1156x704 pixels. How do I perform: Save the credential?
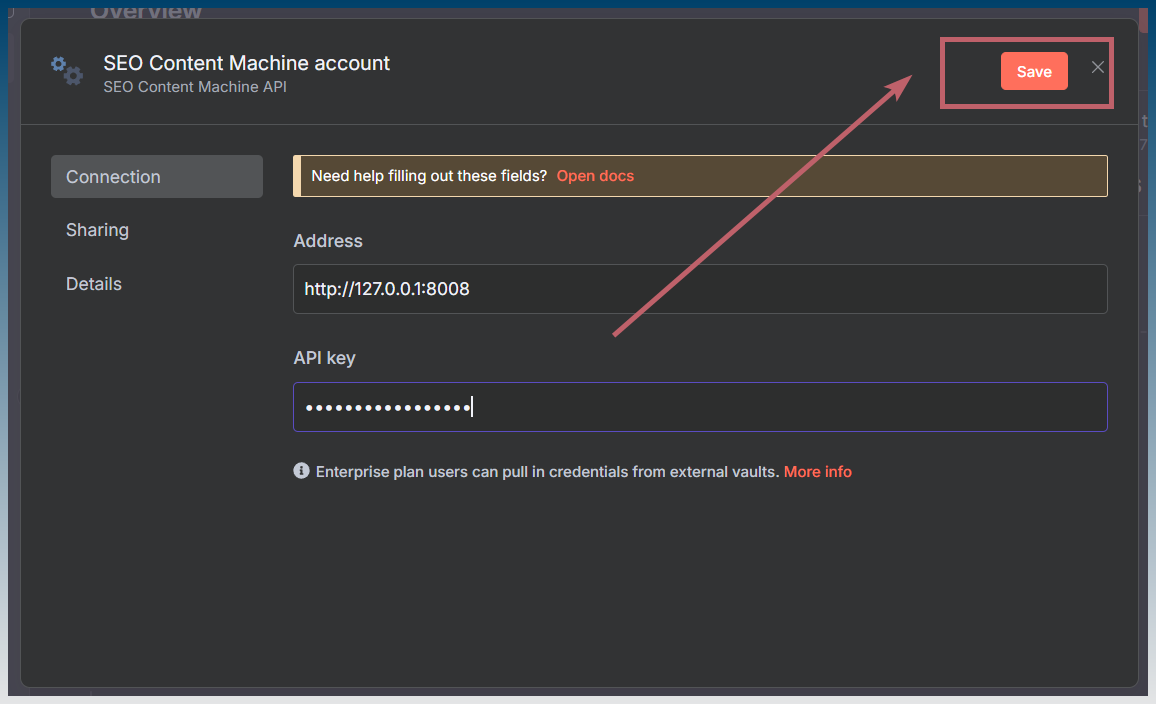(x=1034, y=71)
